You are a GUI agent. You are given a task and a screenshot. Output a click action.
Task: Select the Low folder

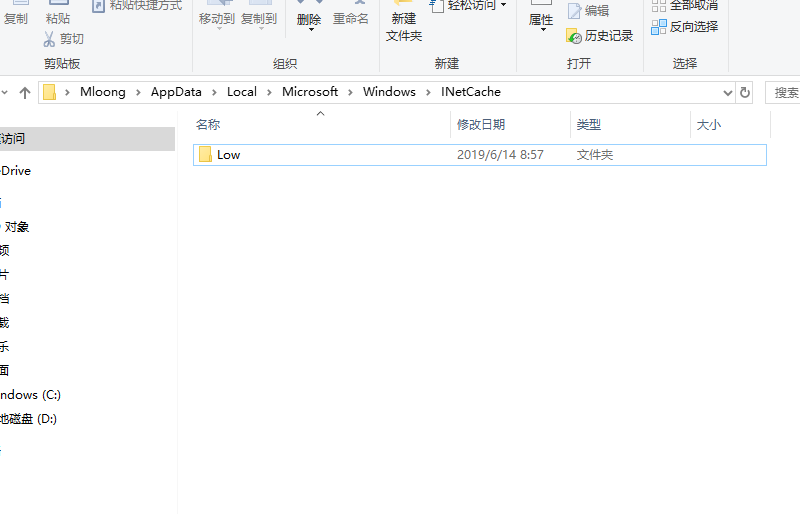coord(480,155)
